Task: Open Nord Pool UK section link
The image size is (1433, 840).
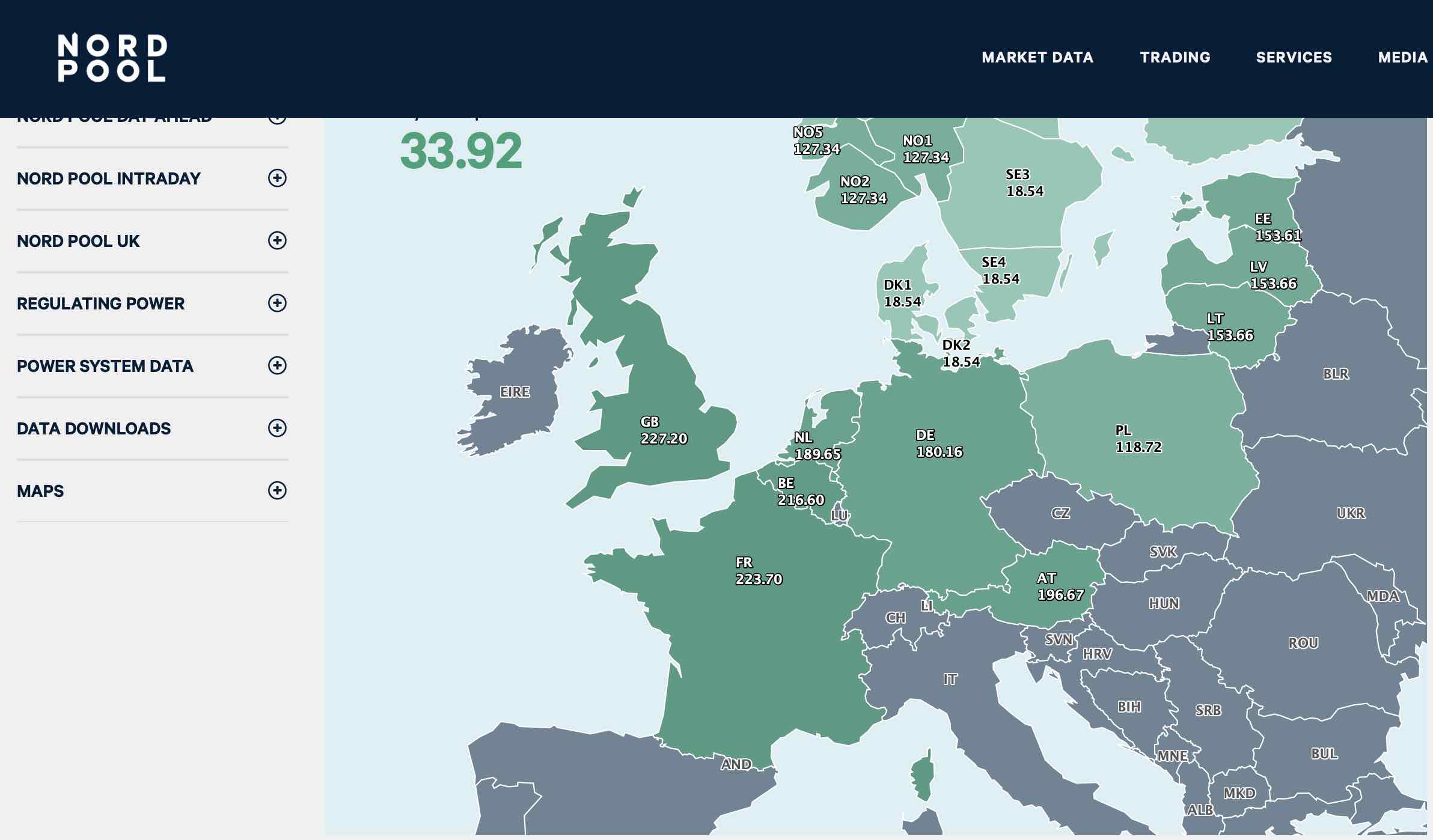Action: [x=78, y=241]
